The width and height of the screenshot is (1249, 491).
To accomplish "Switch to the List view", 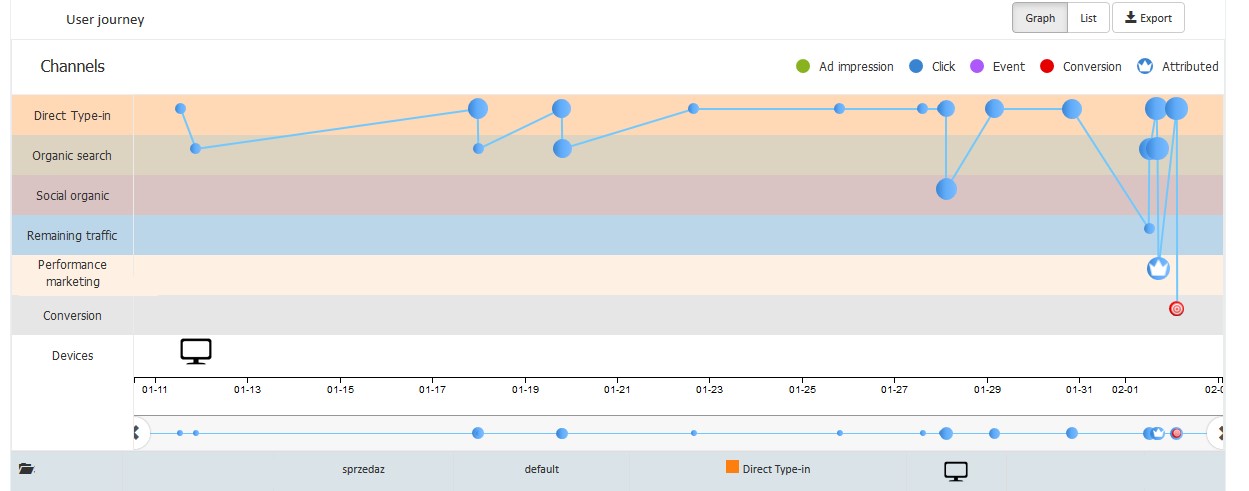I will pyautogui.click(x=1088, y=18).
